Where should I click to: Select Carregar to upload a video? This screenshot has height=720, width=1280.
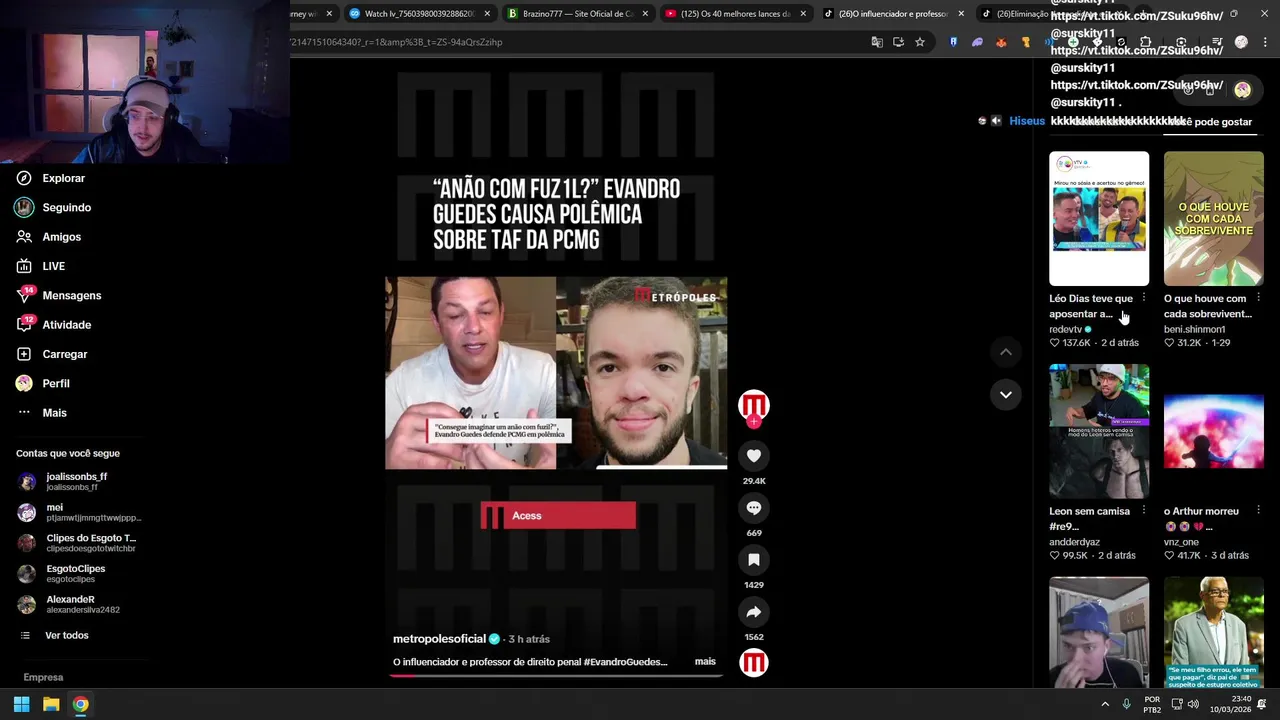click(x=64, y=354)
